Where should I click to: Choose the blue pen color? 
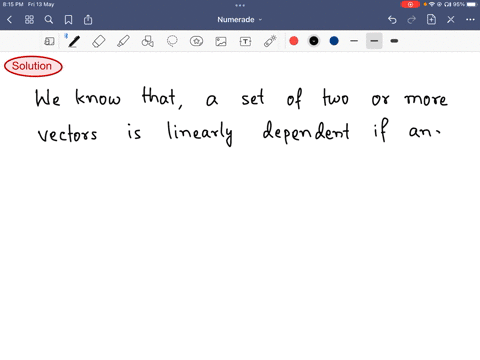coord(334,41)
